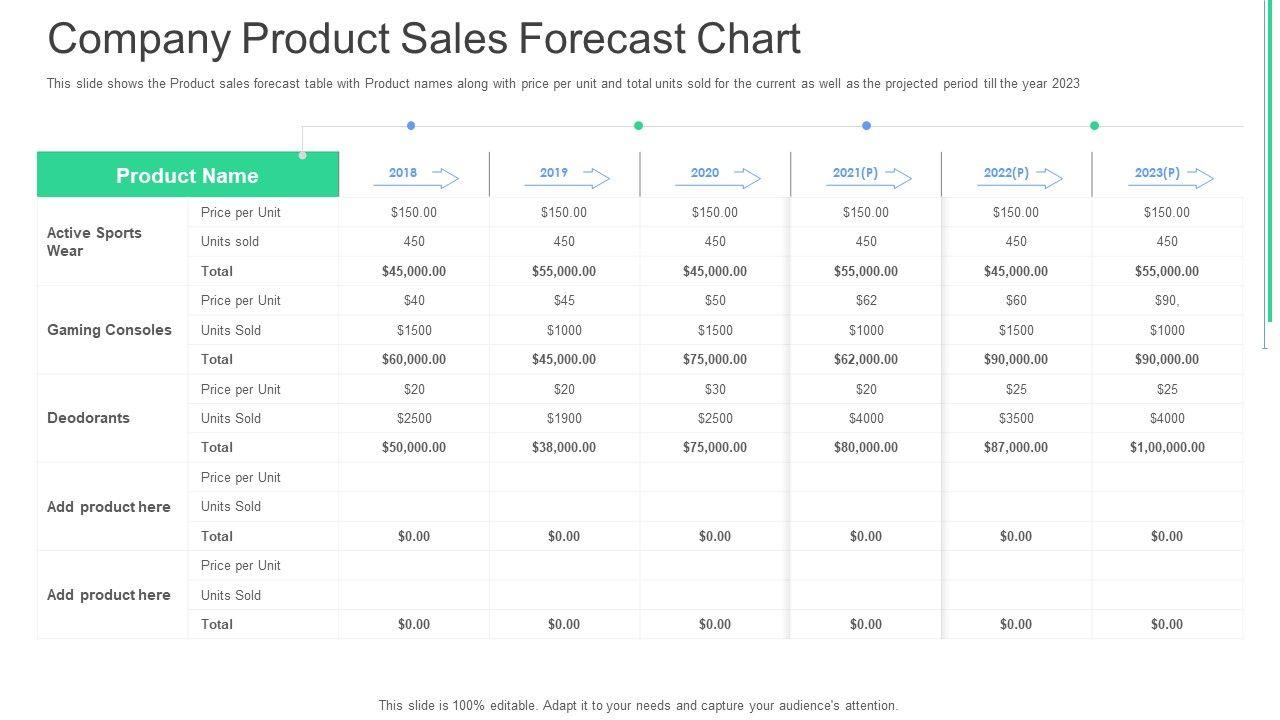Click the first Add product here placeholder
Screen dimensions: 1280x720
pyautogui.click(x=108, y=507)
